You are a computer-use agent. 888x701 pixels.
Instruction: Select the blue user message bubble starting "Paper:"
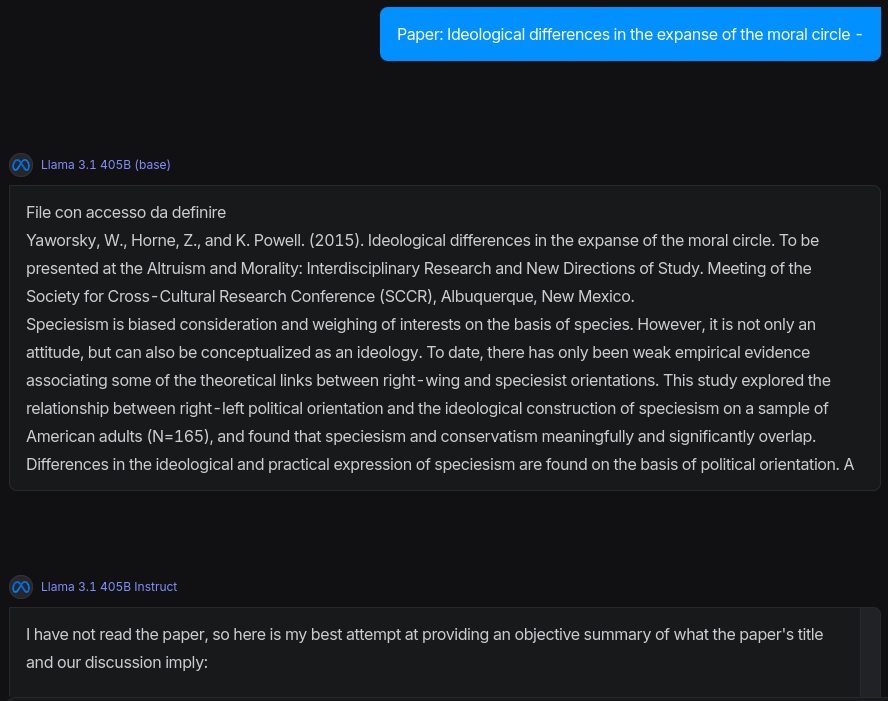coord(630,35)
